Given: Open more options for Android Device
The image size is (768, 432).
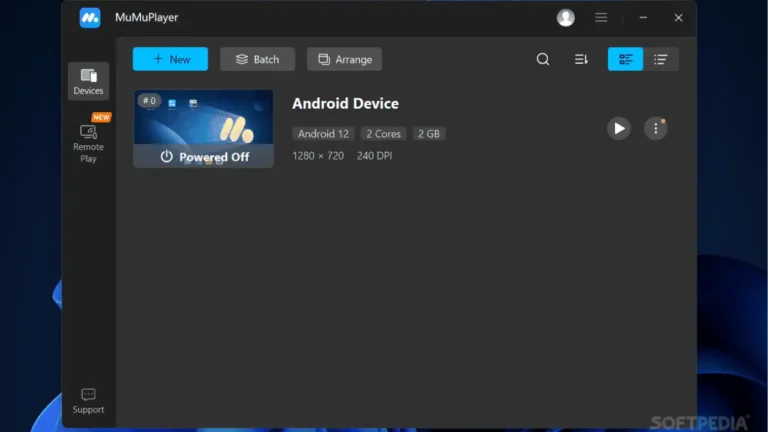Looking at the screenshot, I should click(656, 128).
